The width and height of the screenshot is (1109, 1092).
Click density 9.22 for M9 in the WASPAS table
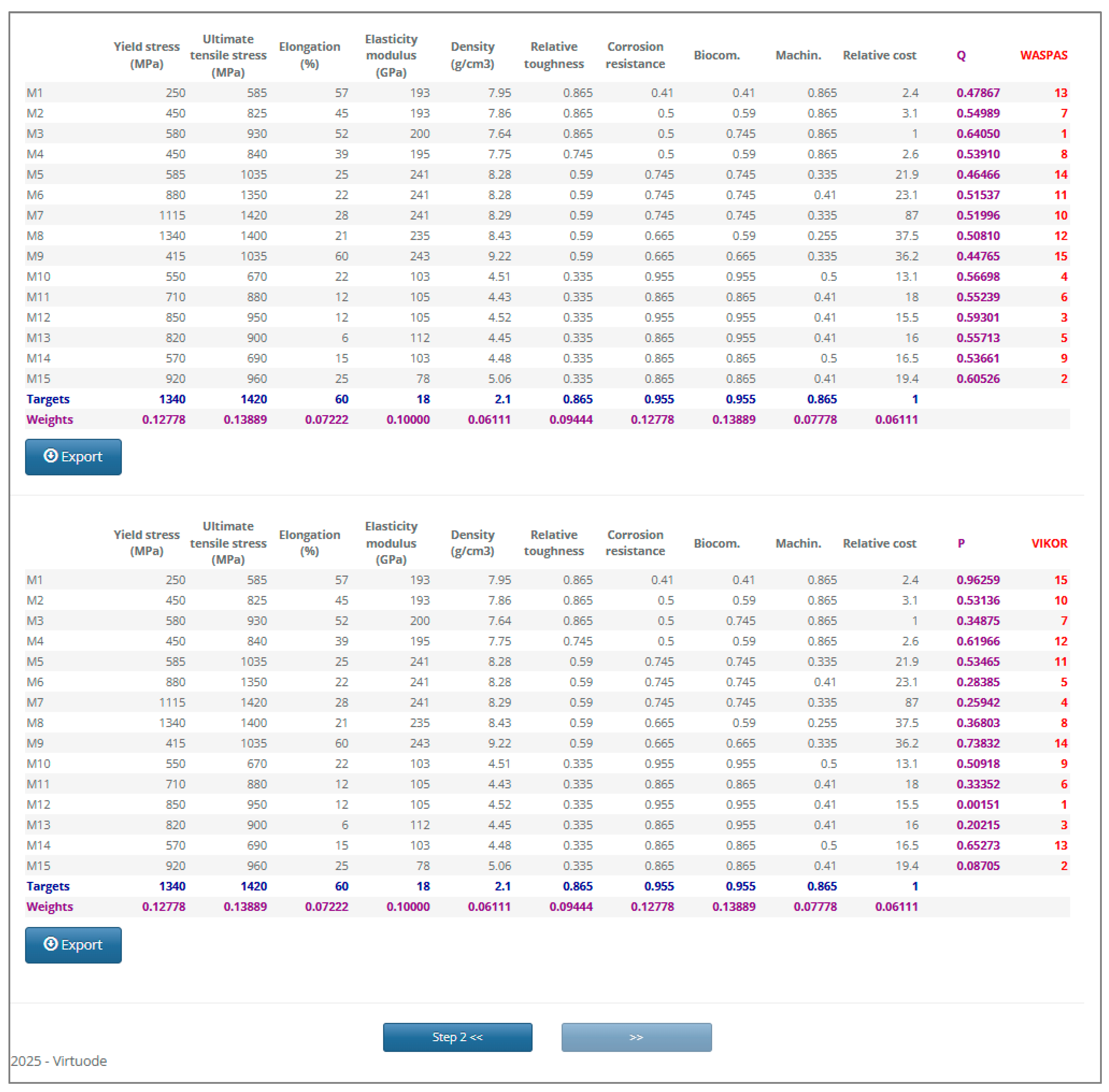click(x=499, y=256)
